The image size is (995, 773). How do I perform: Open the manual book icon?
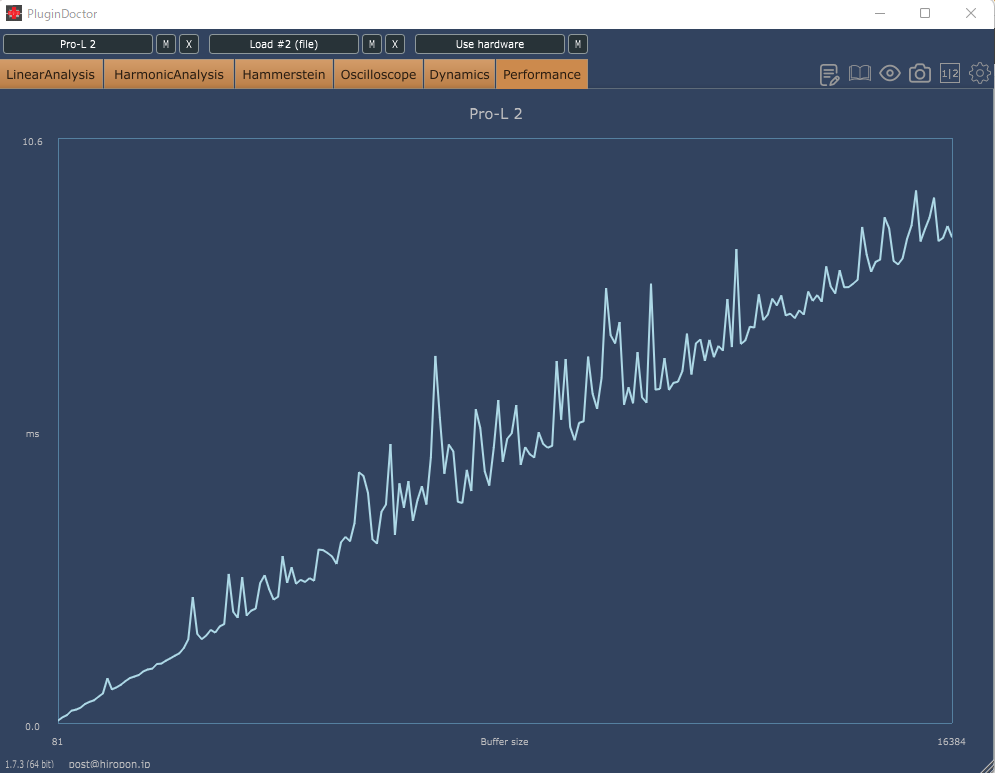(x=860, y=74)
